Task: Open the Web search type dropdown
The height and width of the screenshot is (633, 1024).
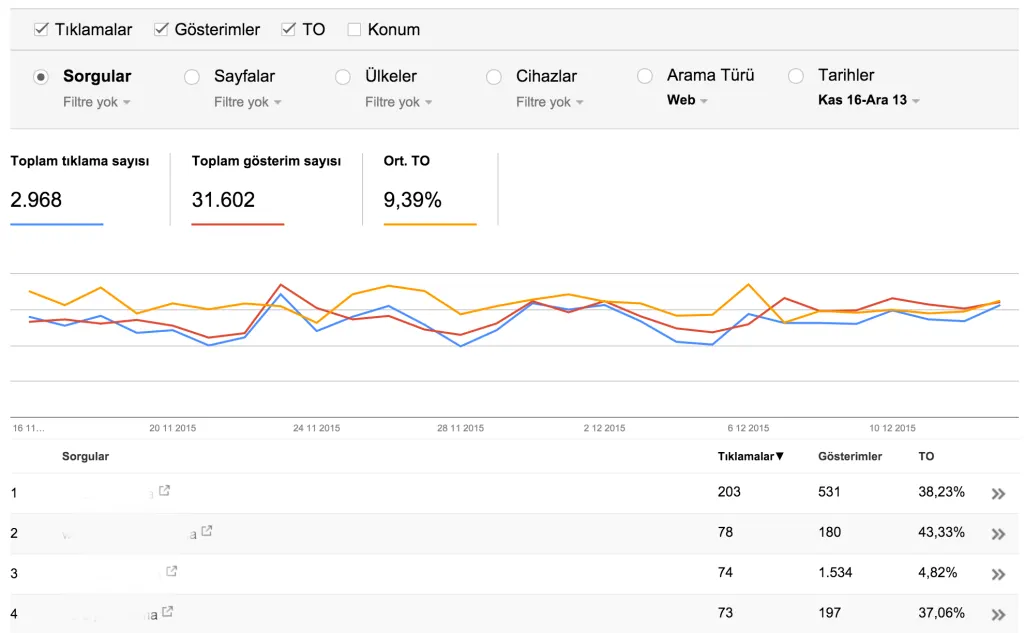Action: 687,100
